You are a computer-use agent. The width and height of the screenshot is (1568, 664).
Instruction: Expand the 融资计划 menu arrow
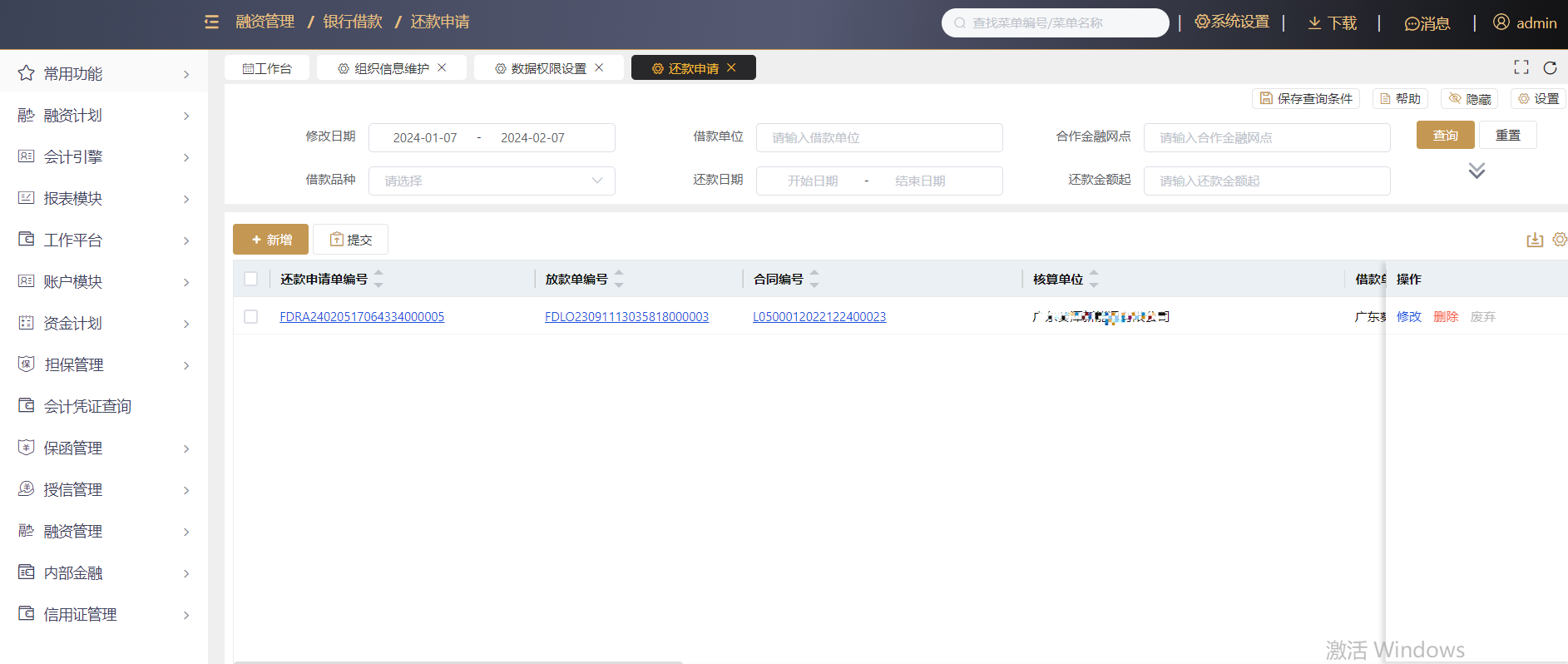pos(186,116)
